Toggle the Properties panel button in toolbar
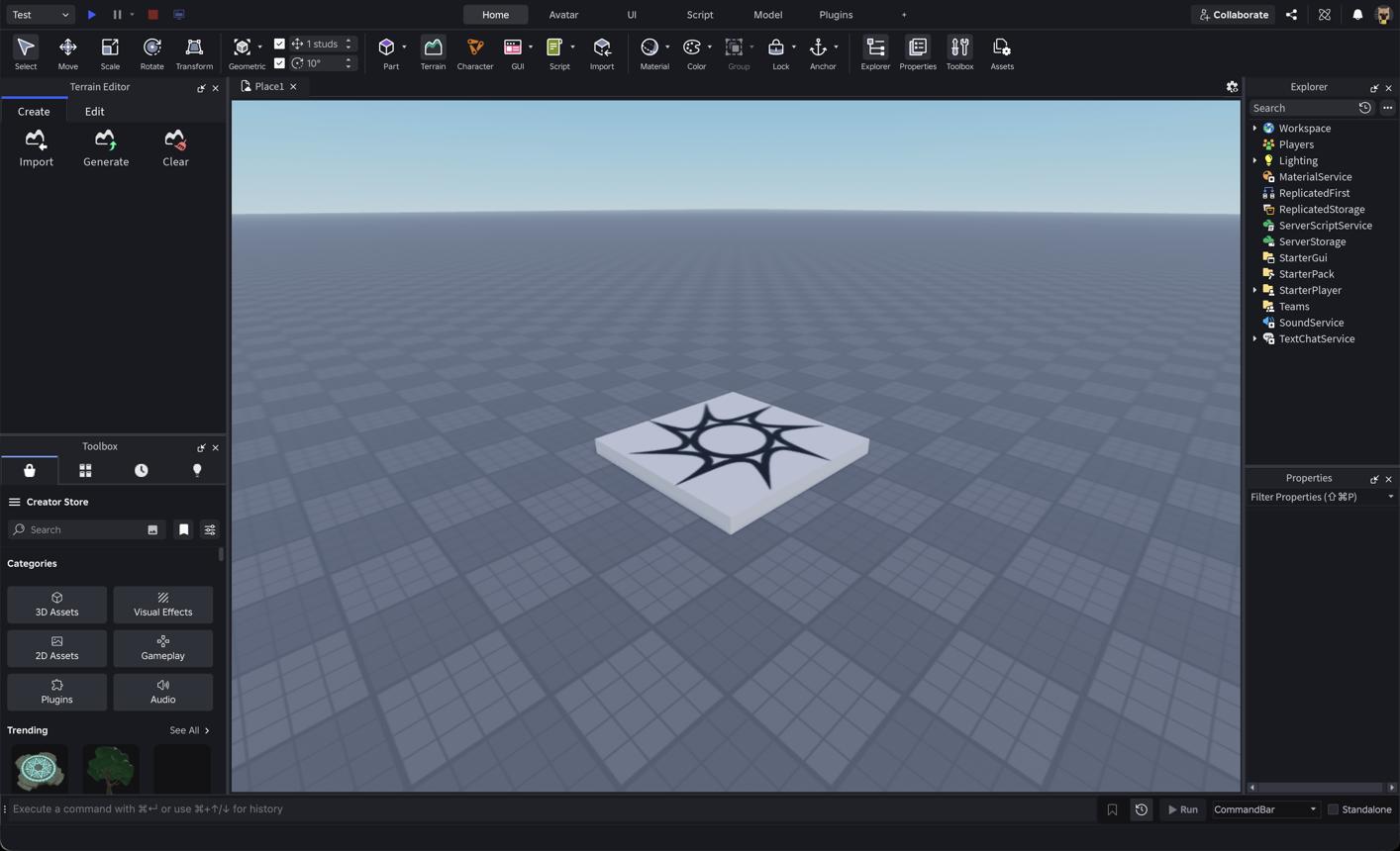 pyautogui.click(x=918, y=52)
